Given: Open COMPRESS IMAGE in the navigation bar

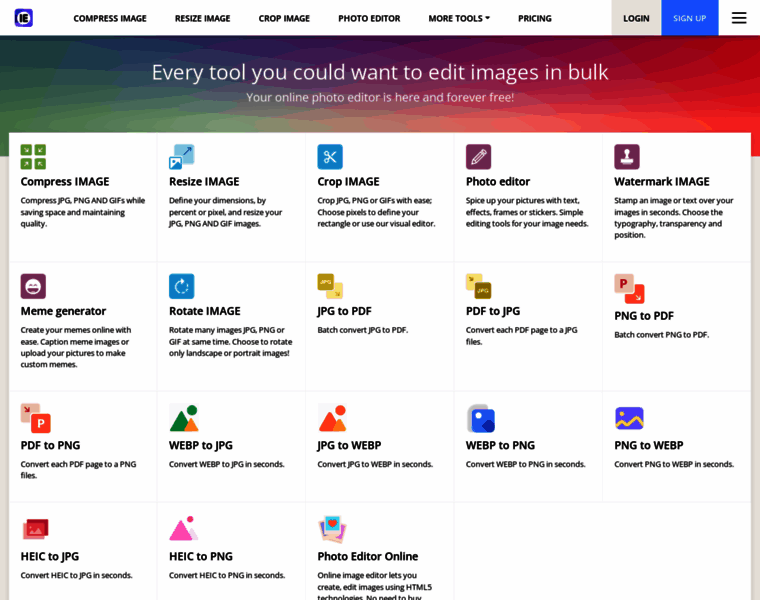Looking at the screenshot, I should coord(110,18).
